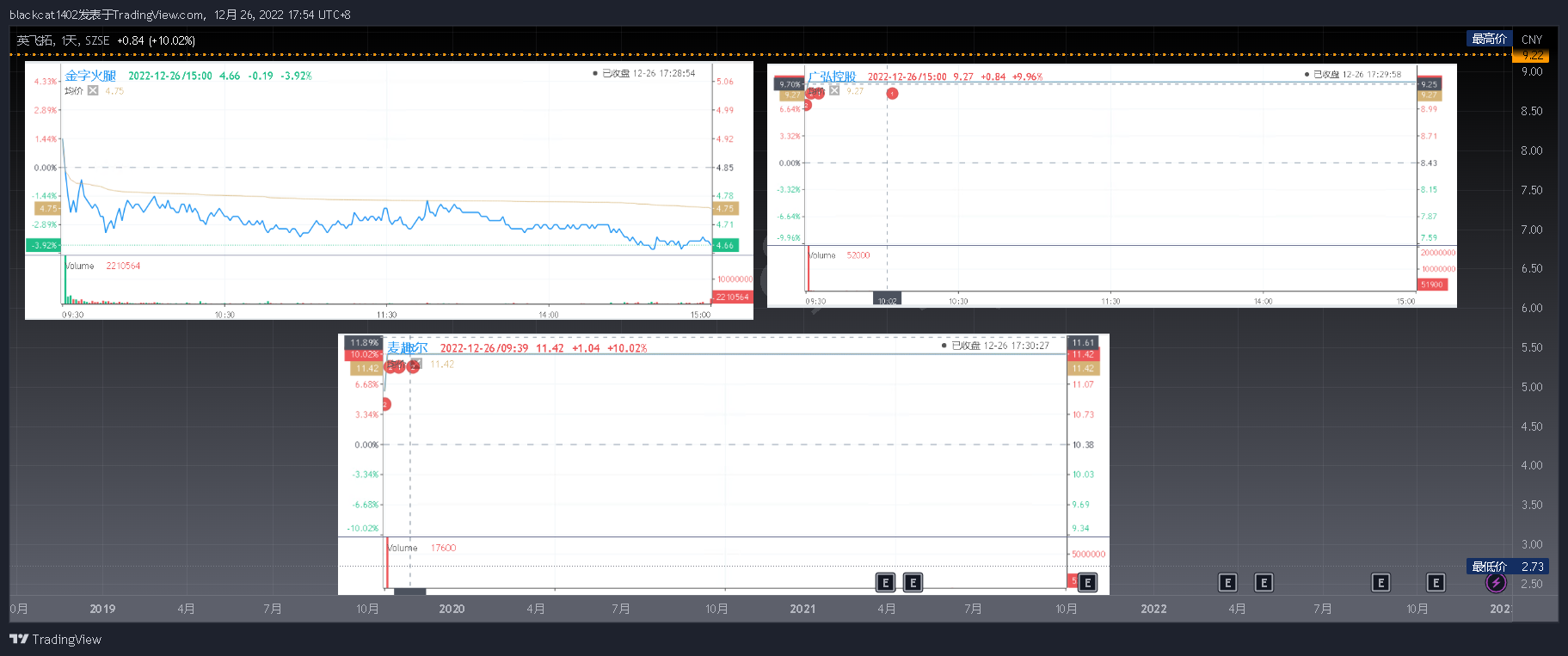Select the orange 9.22 price tag
1568x656 pixels.
[1532, 56]
